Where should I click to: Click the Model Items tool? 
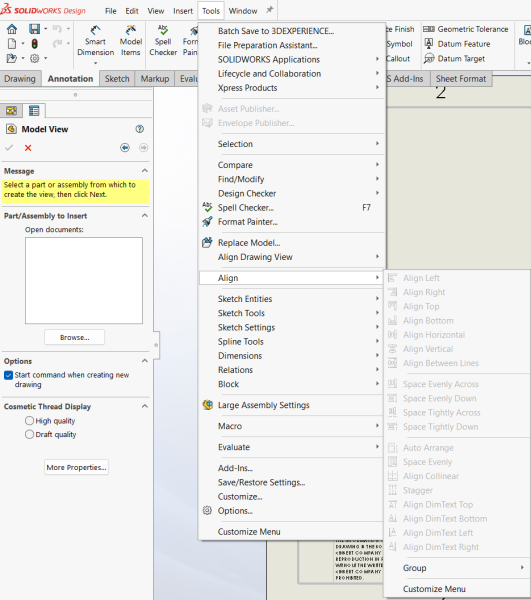[x=131, y=41]
